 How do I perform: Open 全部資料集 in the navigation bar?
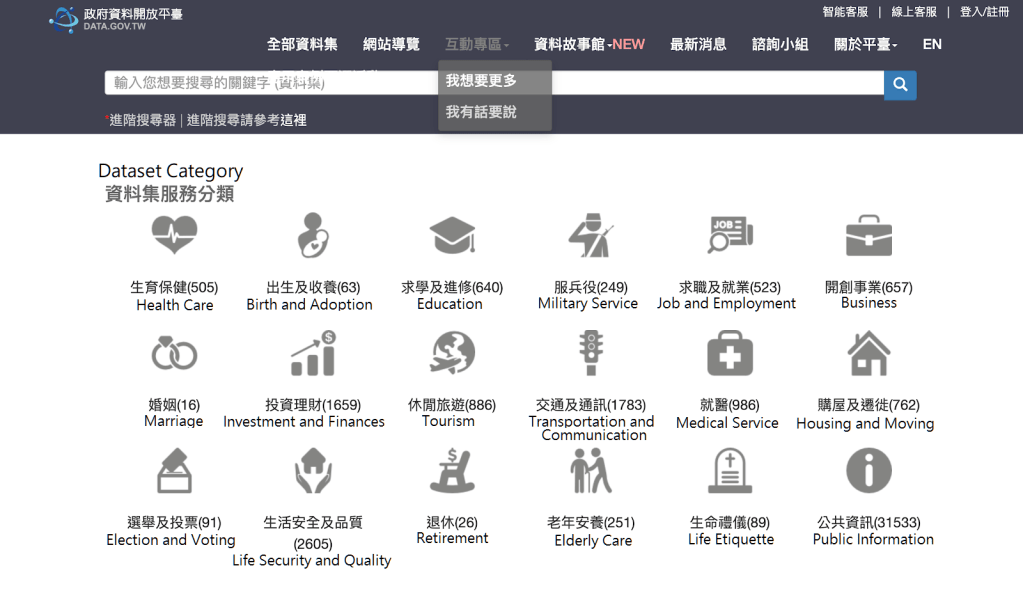point(302,45)
